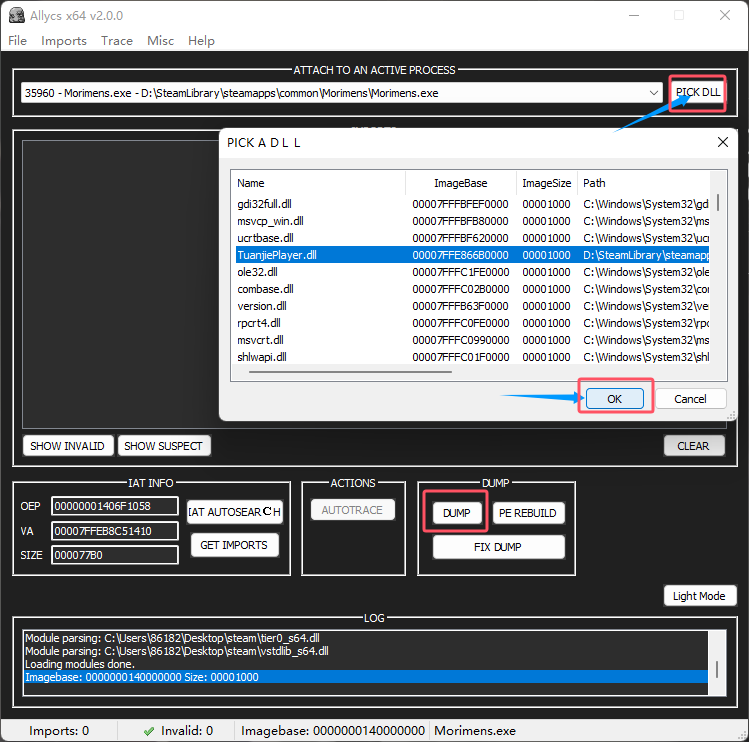The height and width of the screenshot is (742, 749).
Task: Click the SIZE input field
Action: coord(115,555)
